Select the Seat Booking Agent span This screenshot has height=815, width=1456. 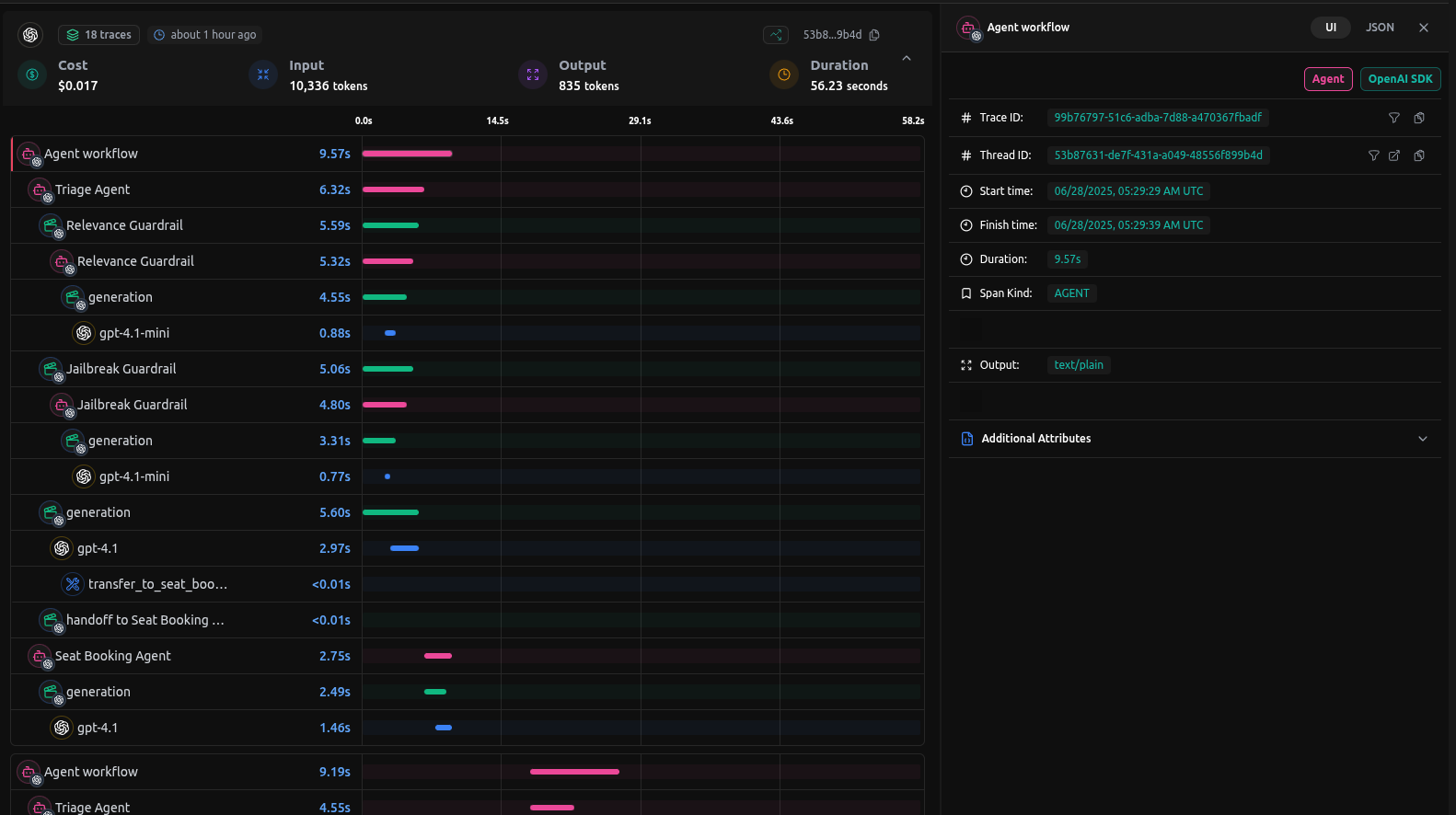[x=113, y=656]
